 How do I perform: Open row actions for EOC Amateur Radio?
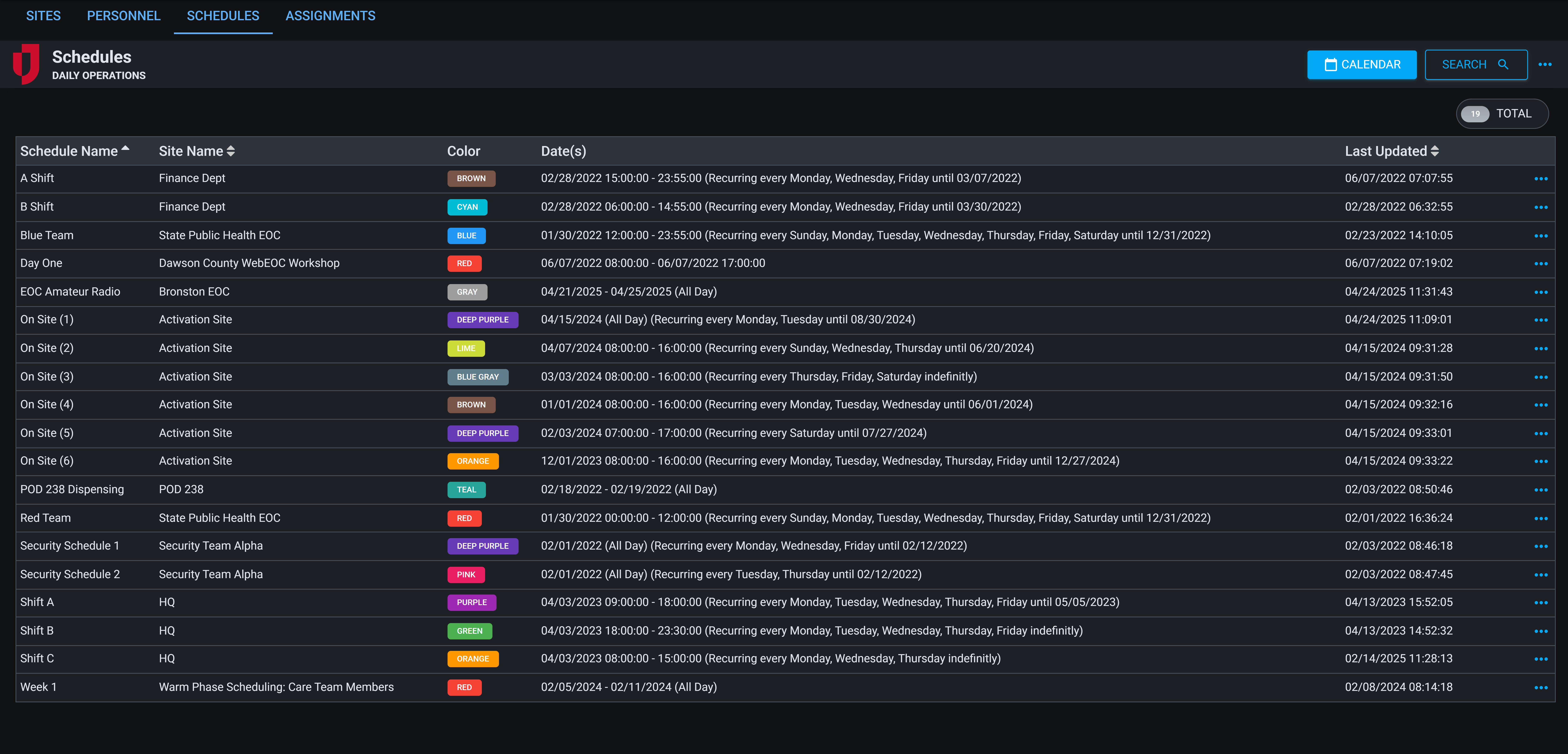tap(1541, 291)
